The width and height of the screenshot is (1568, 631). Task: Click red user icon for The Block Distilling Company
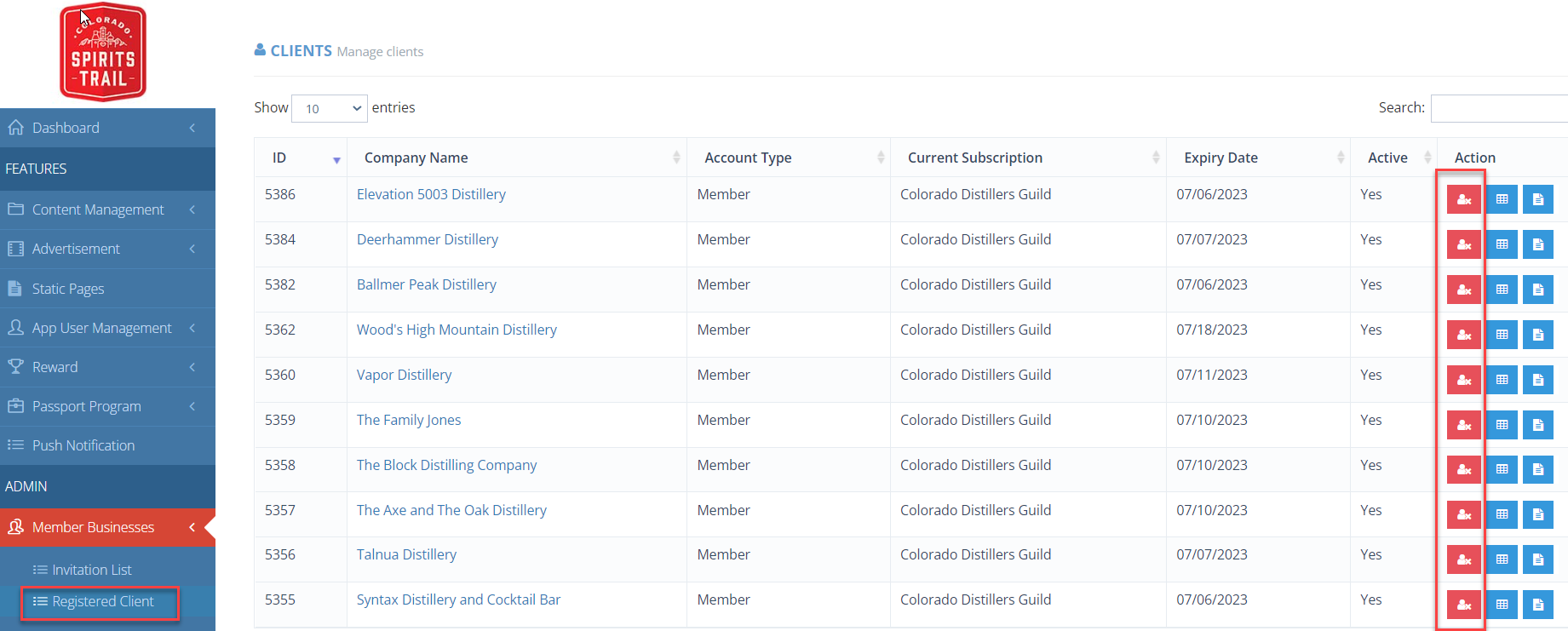click(x=1463, y=469)
